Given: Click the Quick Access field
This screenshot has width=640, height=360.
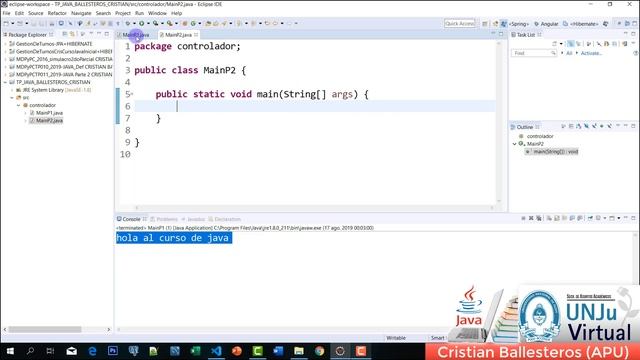Looking at the screenshot, I should coord(460,24).
